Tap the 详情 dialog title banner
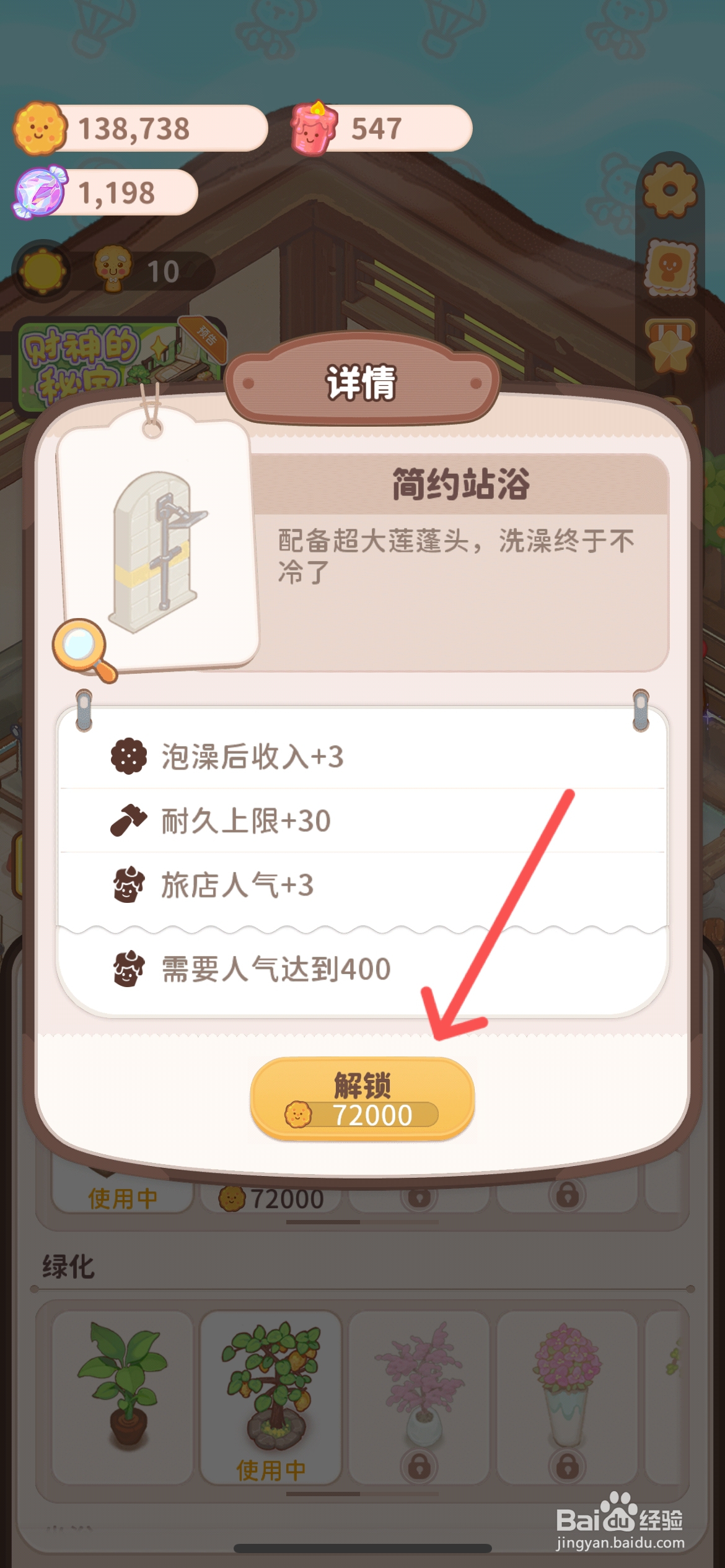The image size is (725, 1568). click(362, 381)
